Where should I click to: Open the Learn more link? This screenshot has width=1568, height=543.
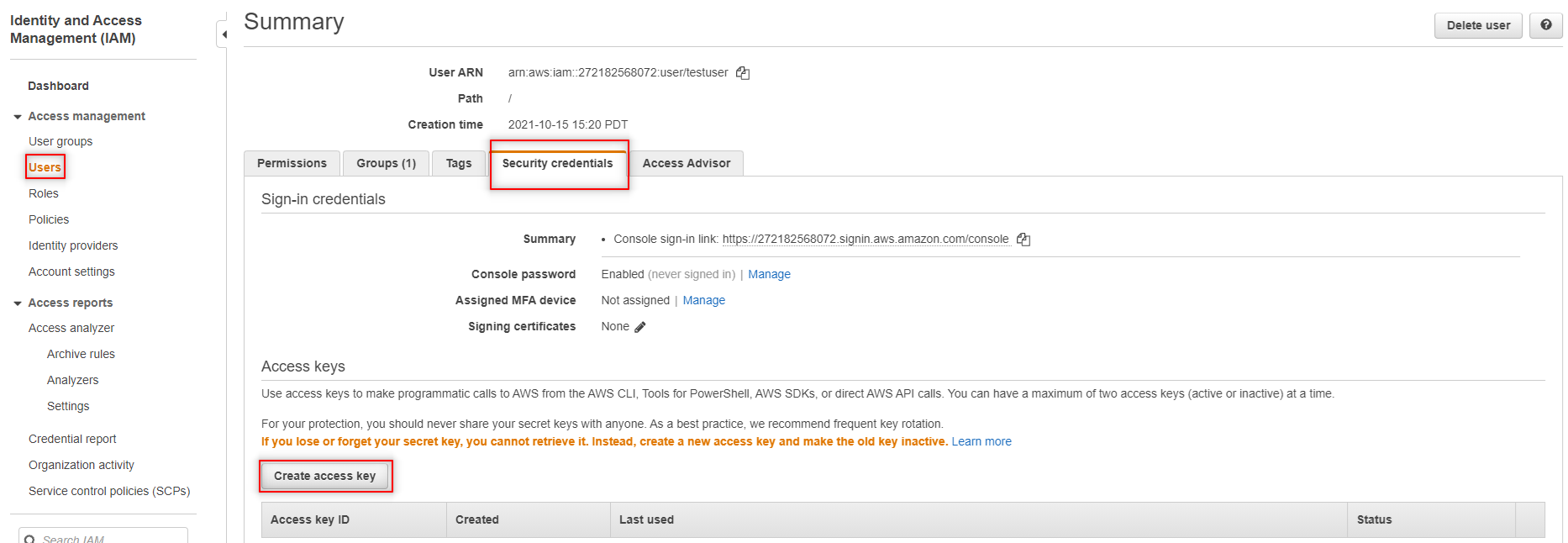981,441
